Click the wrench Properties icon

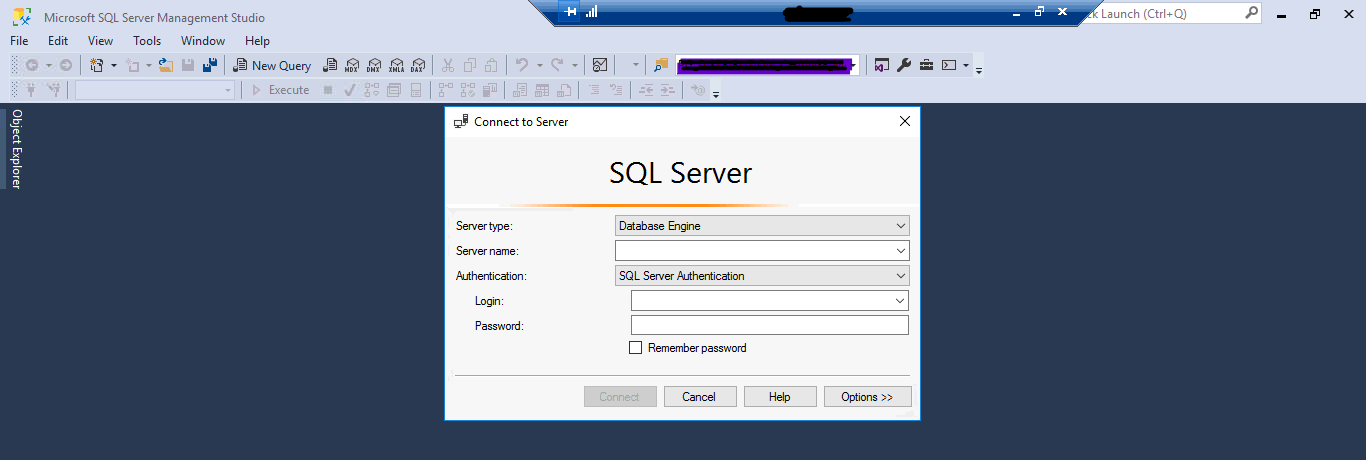point(904,65)
